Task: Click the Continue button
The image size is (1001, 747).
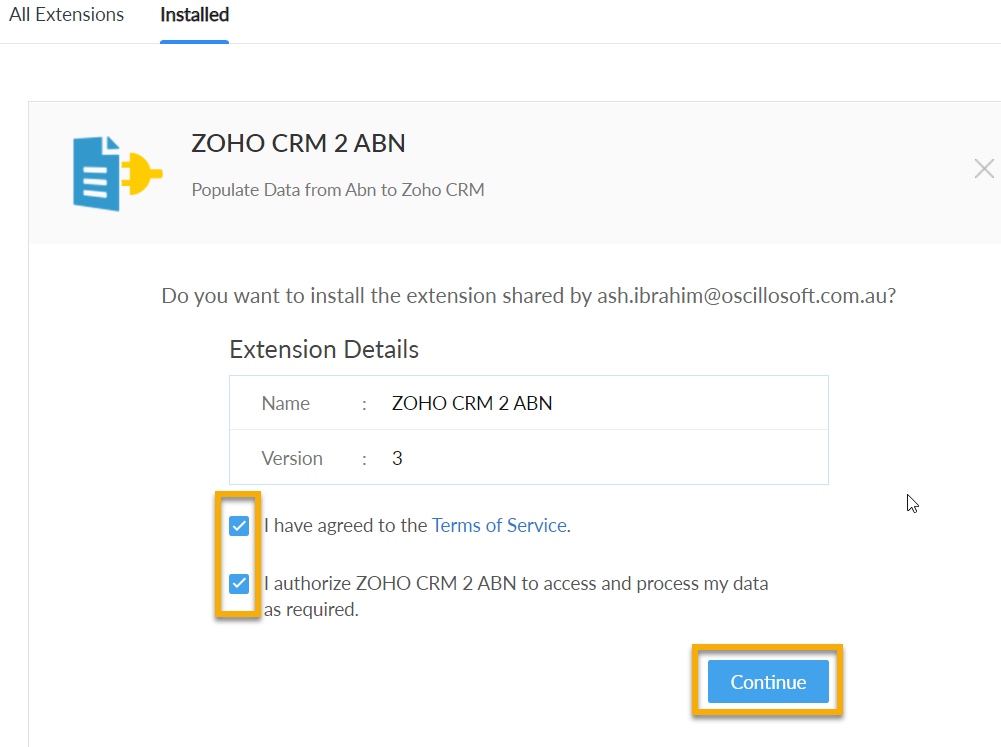Action: pyautogui.click(x=768, y=681)
